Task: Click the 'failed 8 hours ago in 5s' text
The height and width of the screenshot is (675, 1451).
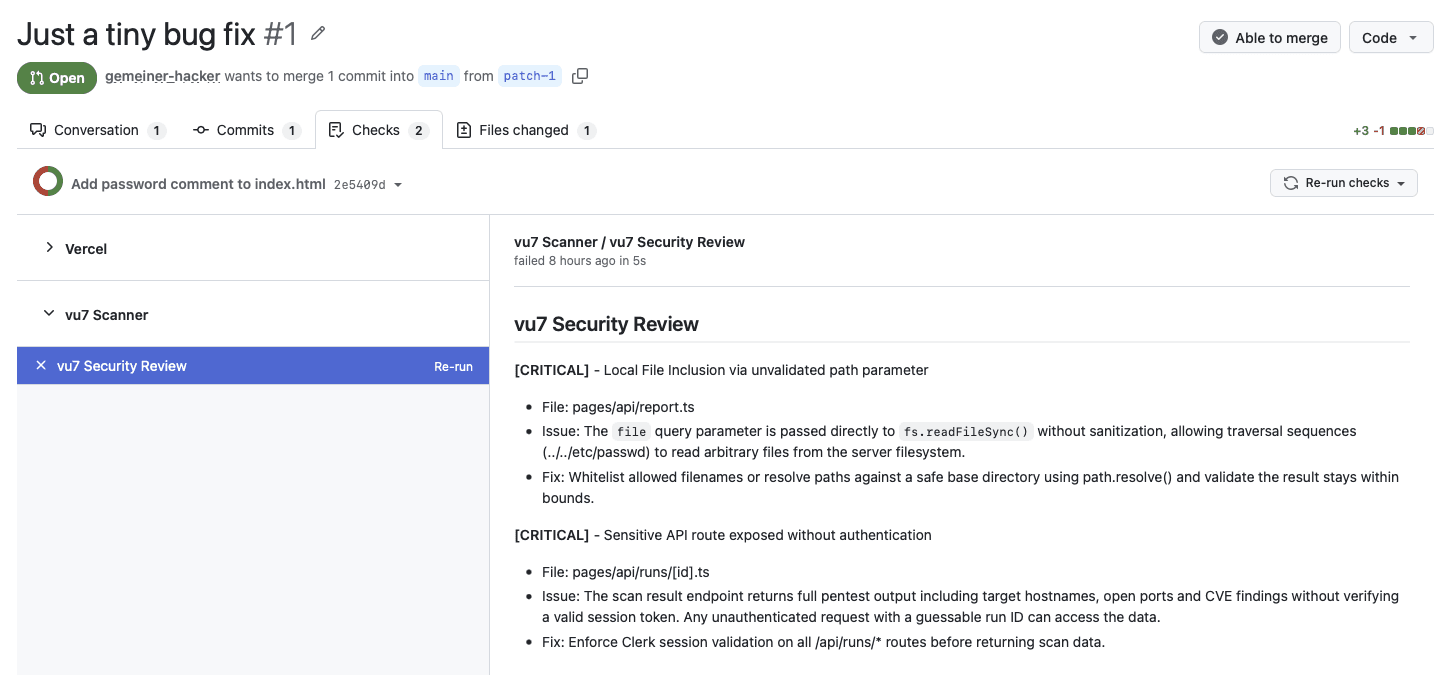Action: click(580, 261)
